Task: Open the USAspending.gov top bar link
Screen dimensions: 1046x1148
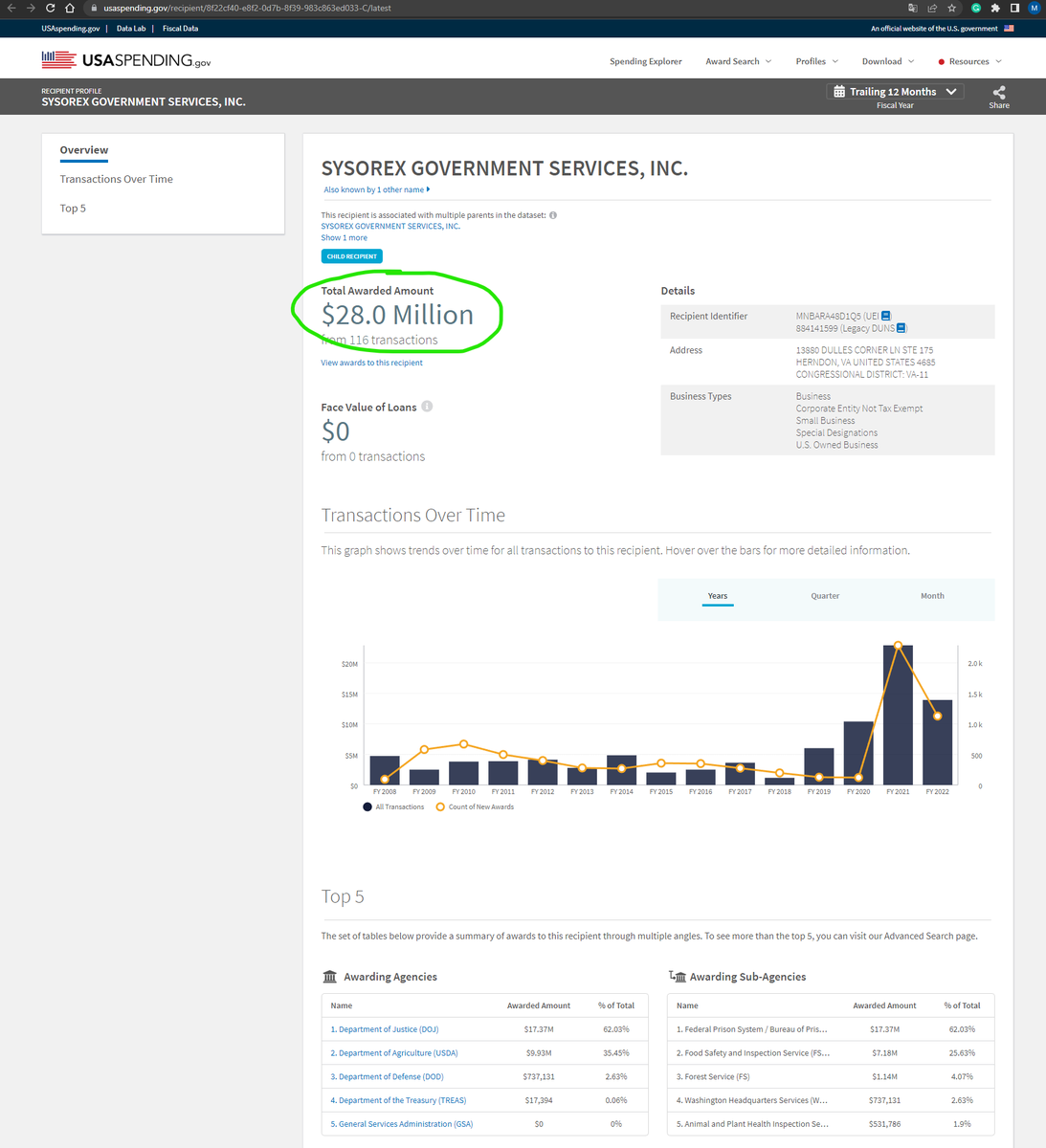Action: click(70, 29)
